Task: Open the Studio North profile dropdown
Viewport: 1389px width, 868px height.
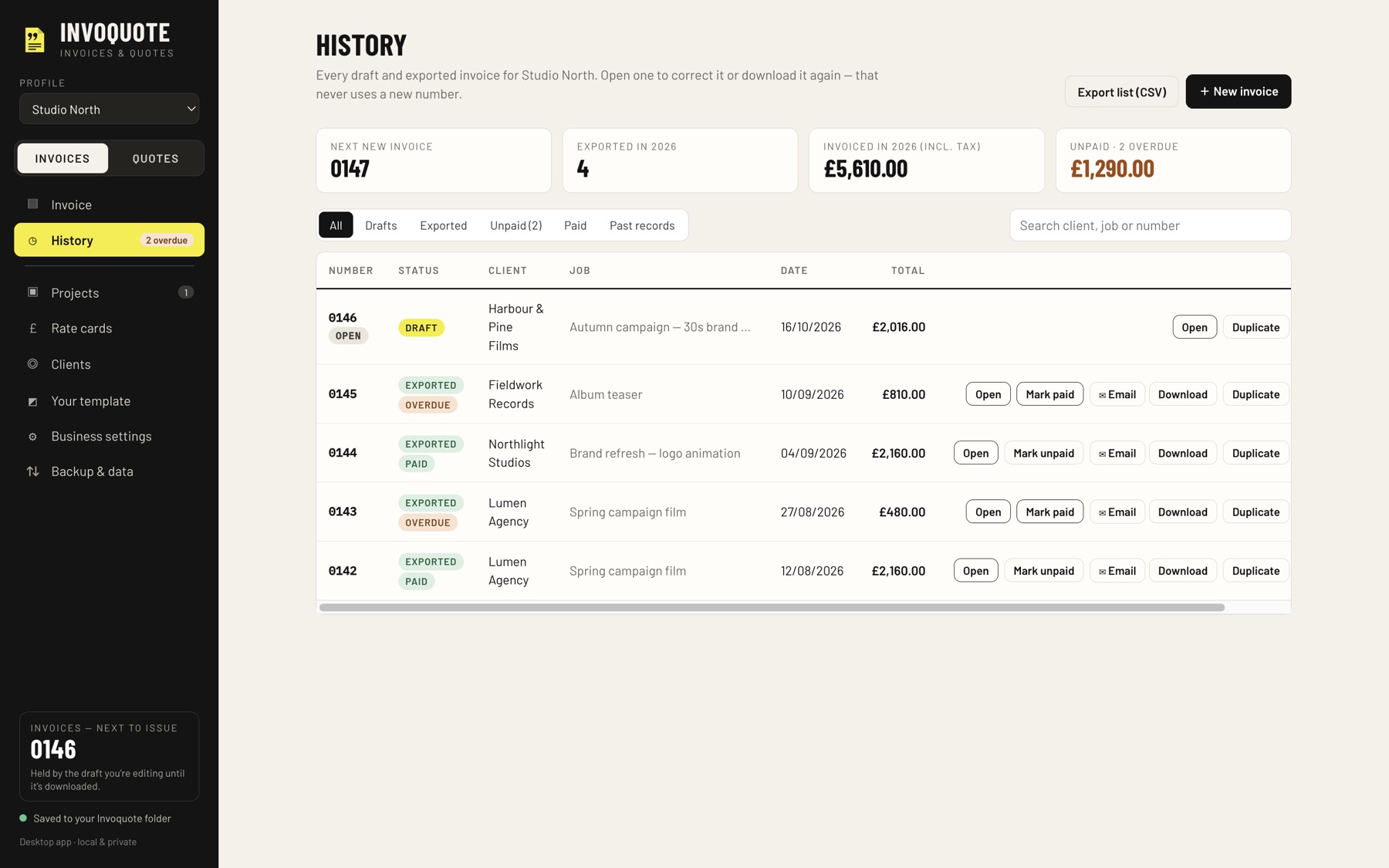Action: [110, 110]
